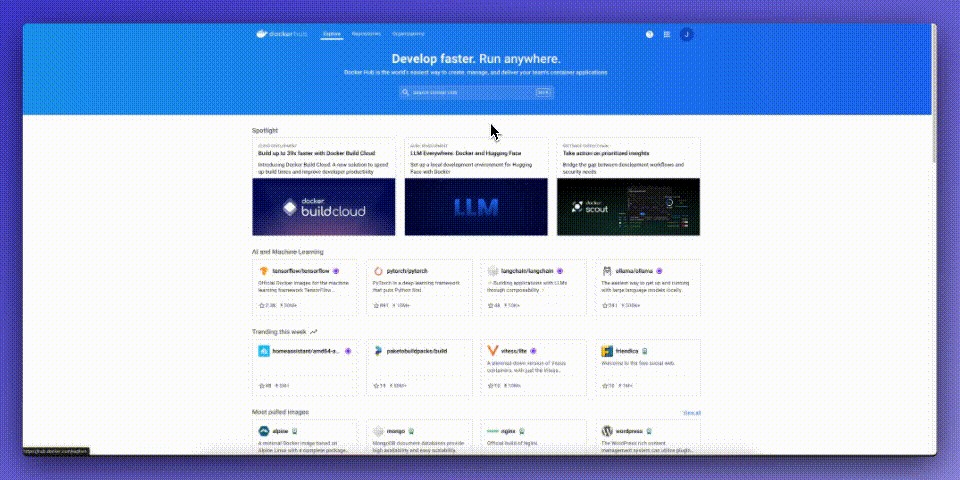The image size is (960, 480).
Task: Click the mongo logo icon
Action: pos(378,431)
